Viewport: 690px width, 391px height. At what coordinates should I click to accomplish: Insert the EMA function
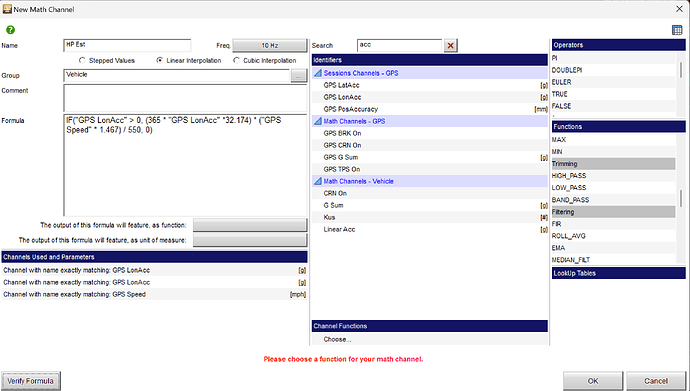pyautogui.click(x=613, y=248)
